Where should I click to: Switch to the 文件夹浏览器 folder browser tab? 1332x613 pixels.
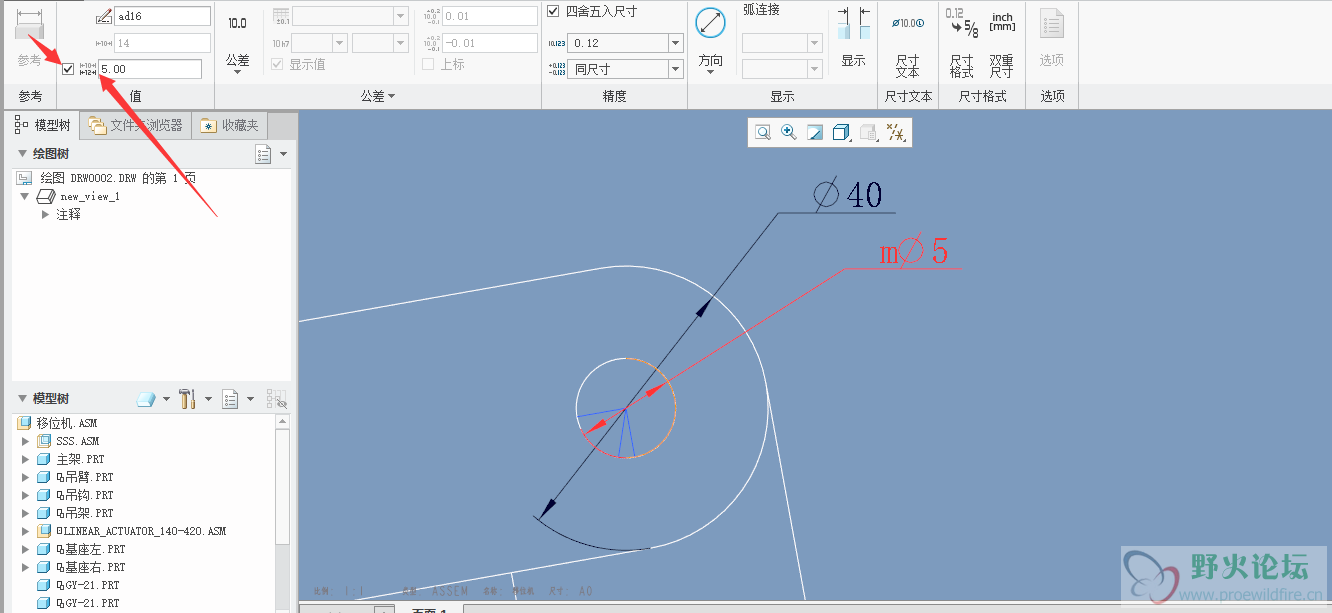(135, 125)
